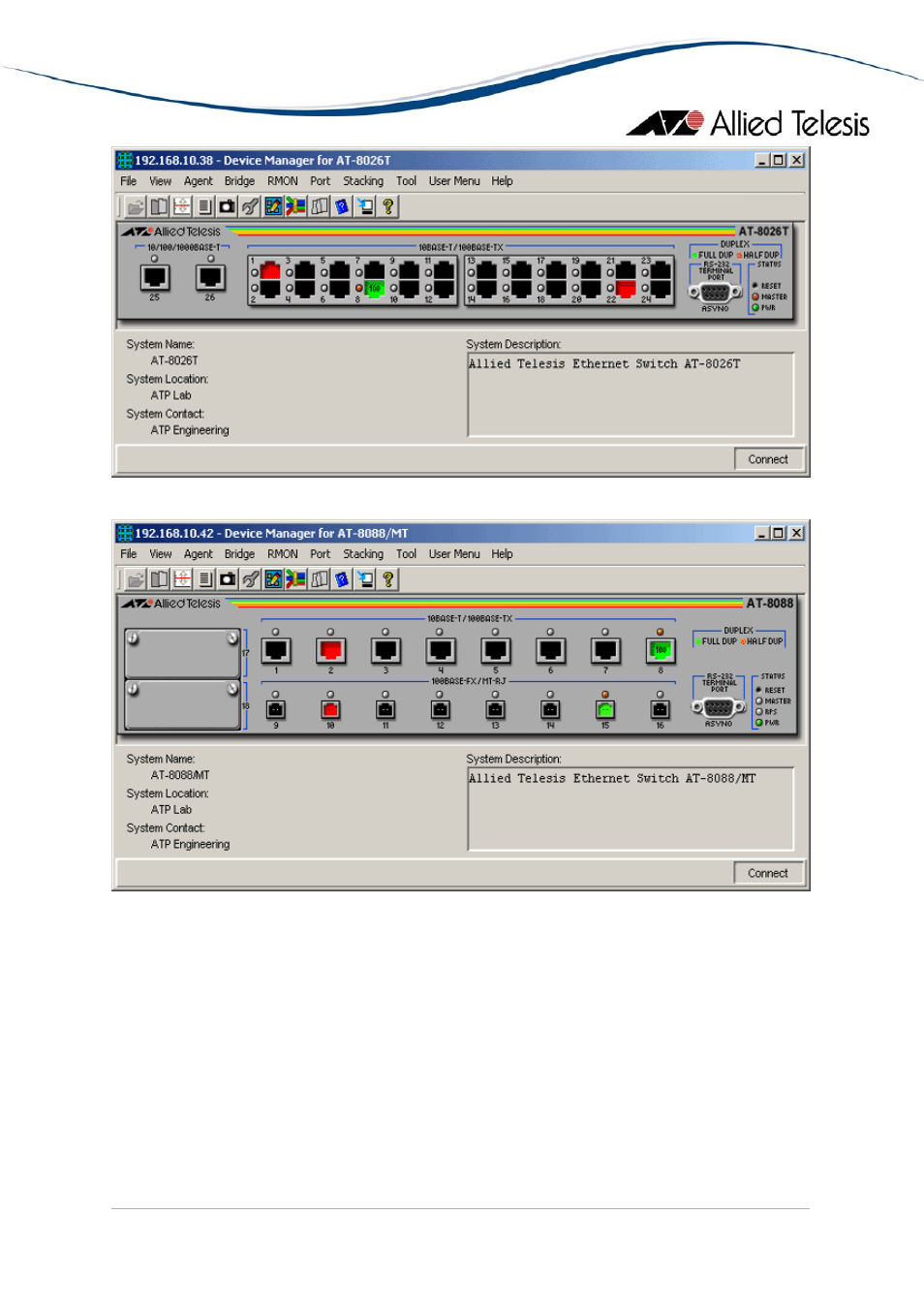Image resolution: width=924 pixels, height=1308 pixels.
Task: Open Bridge menu in AT-8026T window
Action: point(240,181)
